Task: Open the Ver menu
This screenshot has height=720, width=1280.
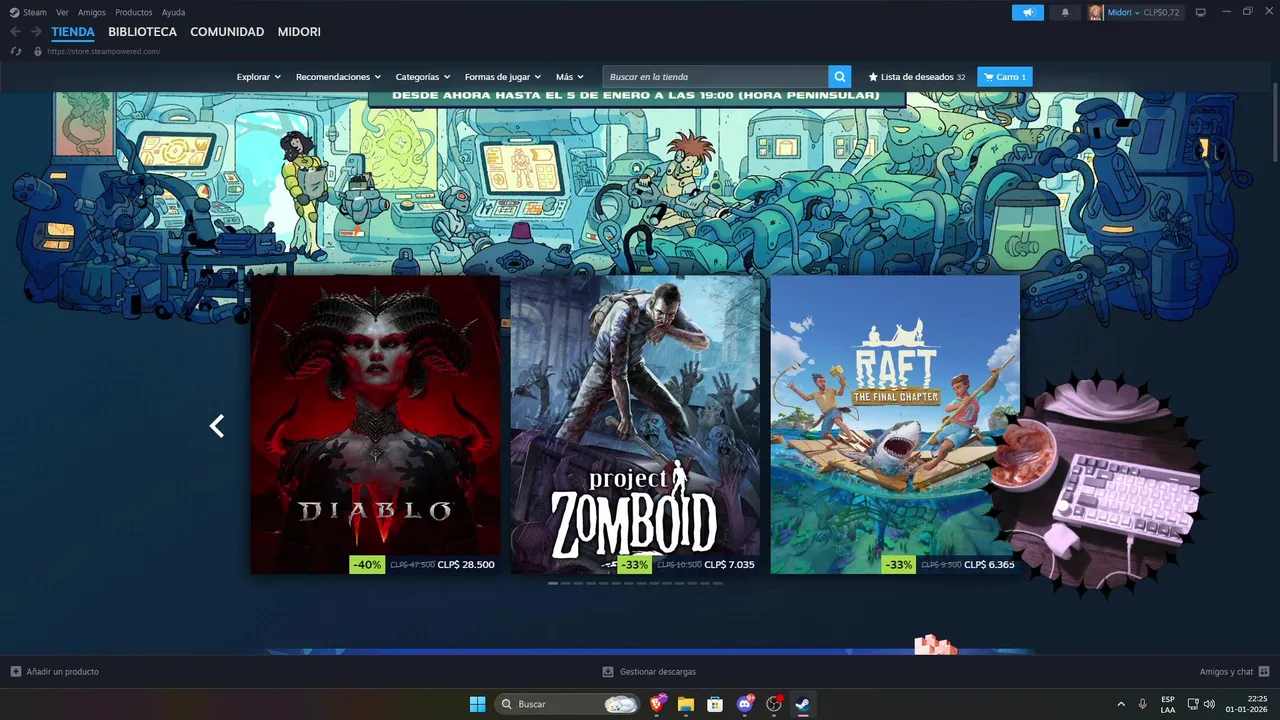Action: [62, 12]
